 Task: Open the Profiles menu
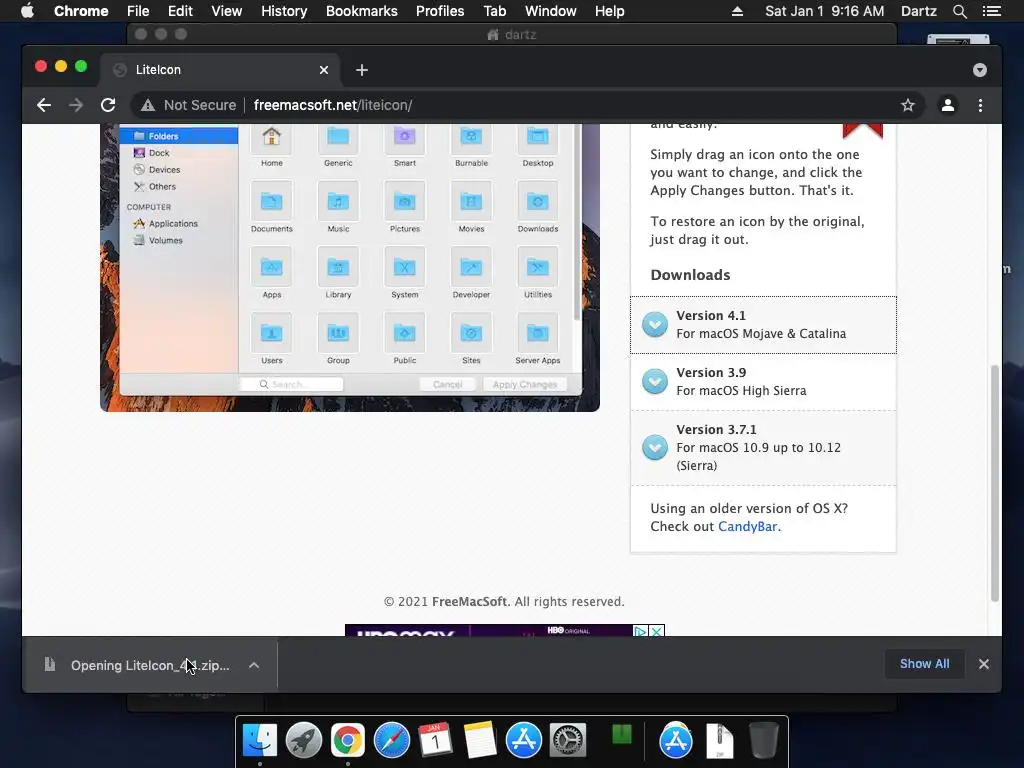(x=440, y=11)
